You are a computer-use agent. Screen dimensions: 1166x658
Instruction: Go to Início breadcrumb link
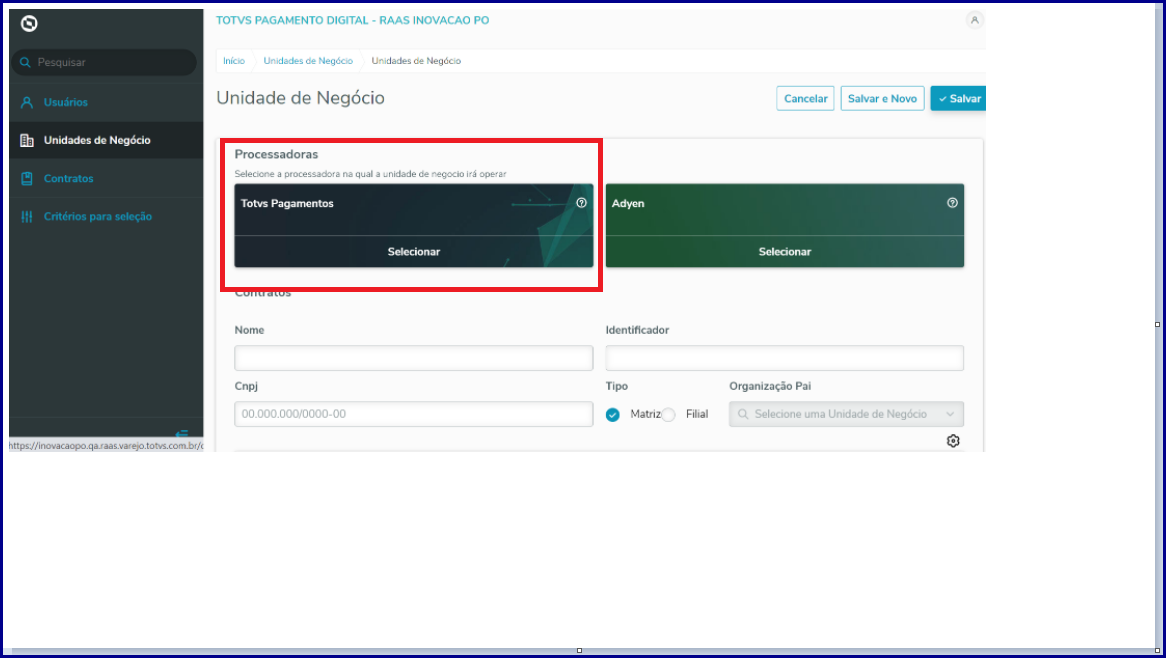[x=233, y=61]
